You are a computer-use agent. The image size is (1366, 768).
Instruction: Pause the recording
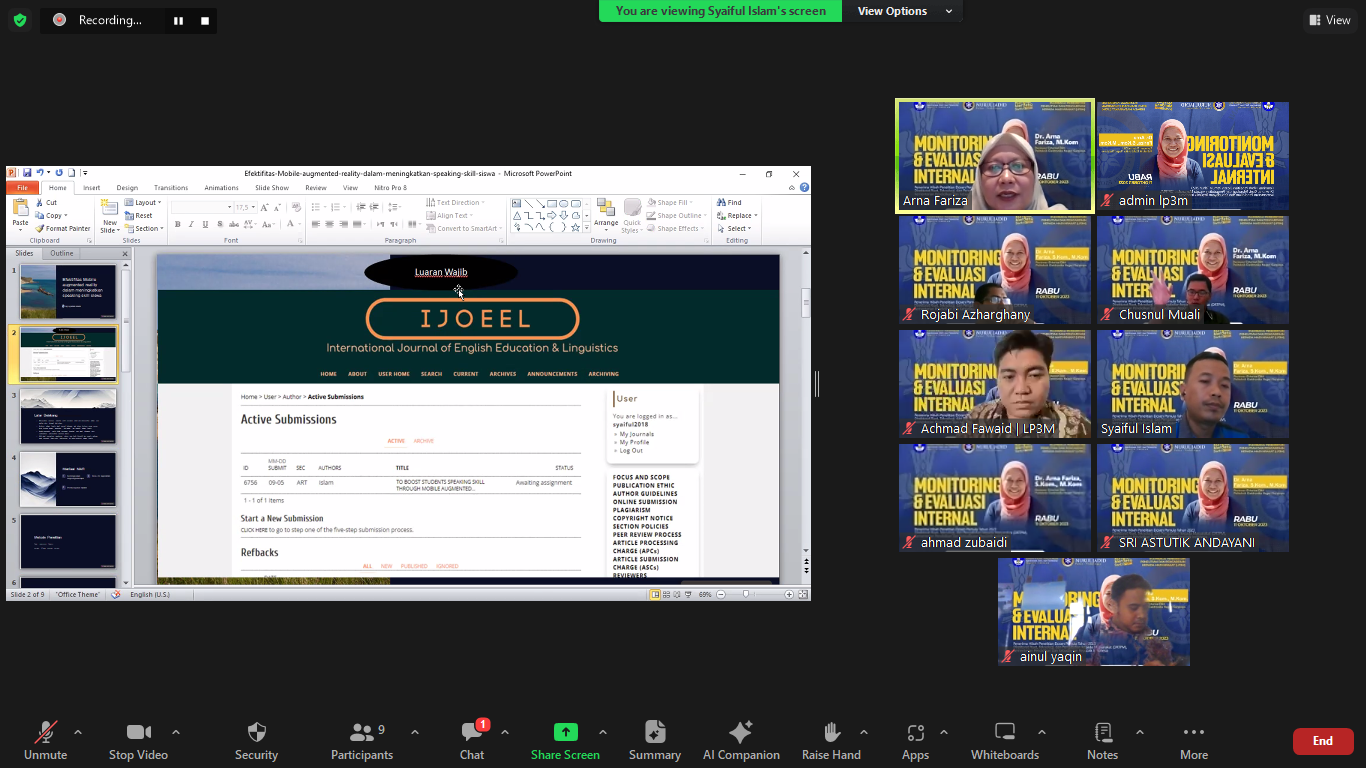click(178, 20)
